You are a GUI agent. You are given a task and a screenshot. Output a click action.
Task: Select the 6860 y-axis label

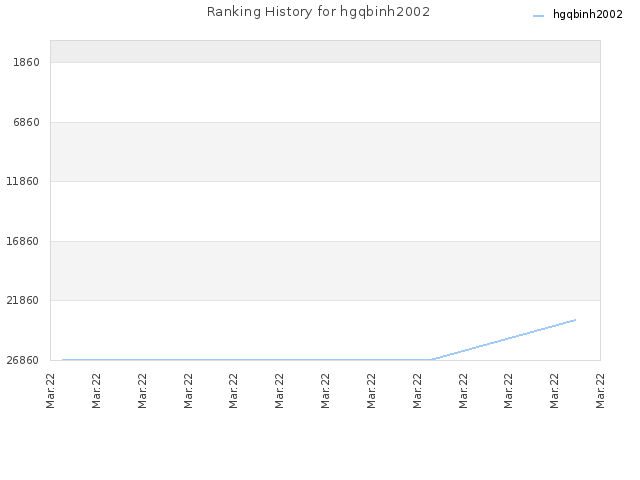[x=27, y=122]
